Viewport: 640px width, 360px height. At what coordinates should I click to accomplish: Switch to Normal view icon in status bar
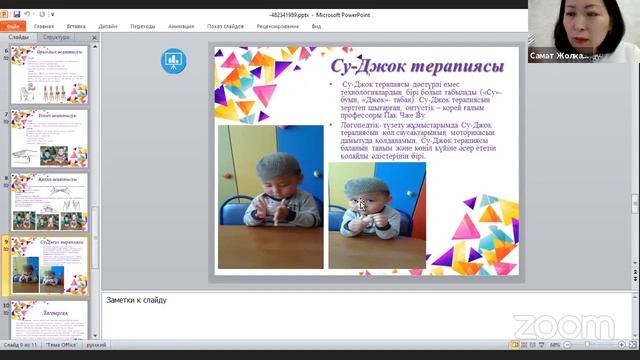coord(516,345)
